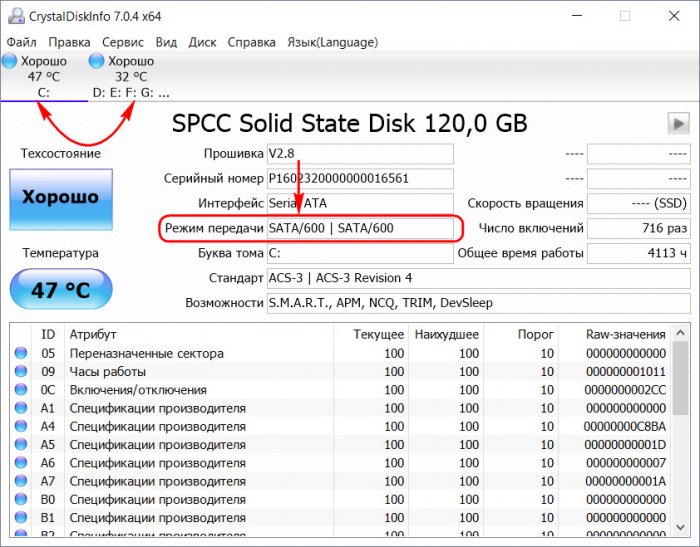Viewport: 700px width, 547px height.
Task: Click status orb for attribute B1
Action: pos(21,518)
